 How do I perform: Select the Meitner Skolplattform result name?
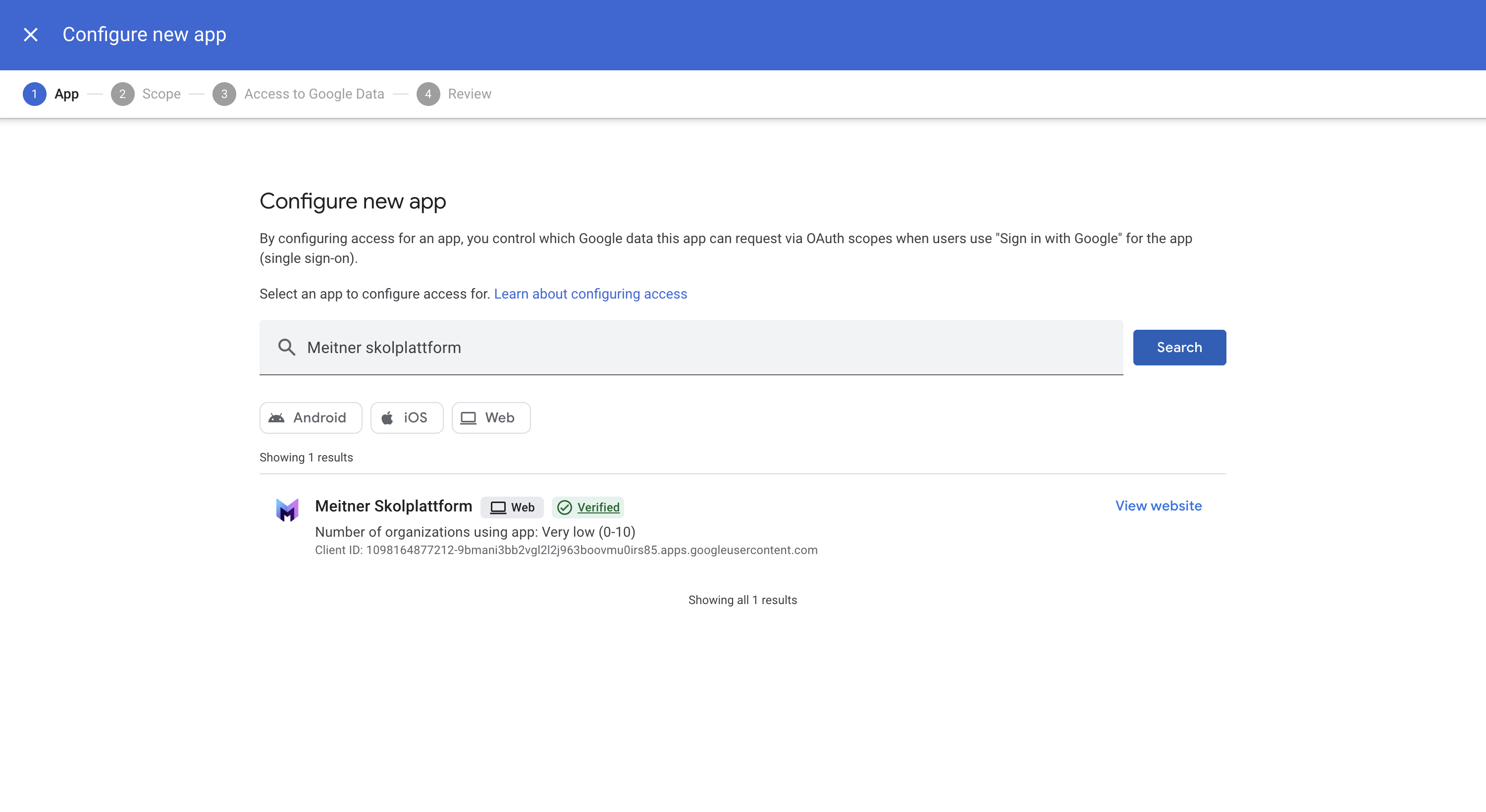(393, 507)
